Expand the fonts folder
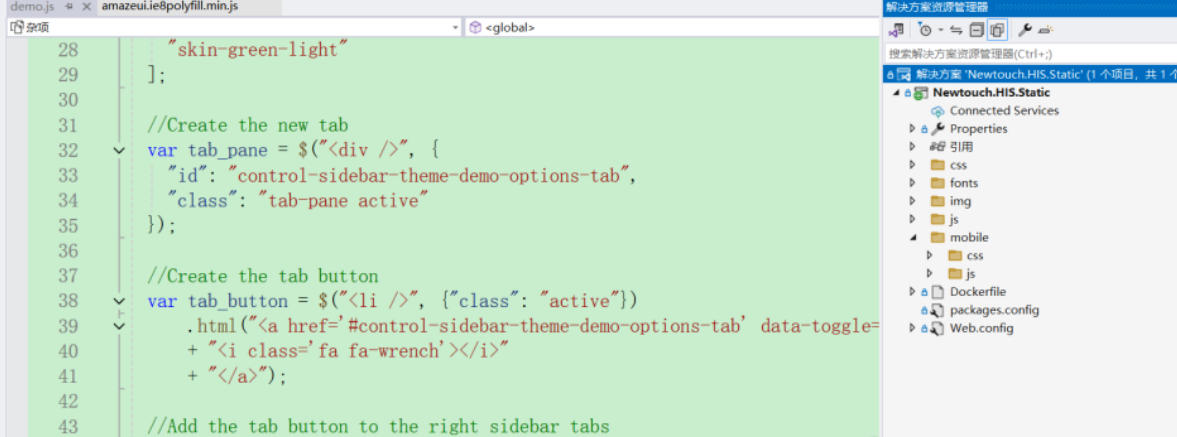The height and width of the screenshot is (437, 1177). coord(913,183)
